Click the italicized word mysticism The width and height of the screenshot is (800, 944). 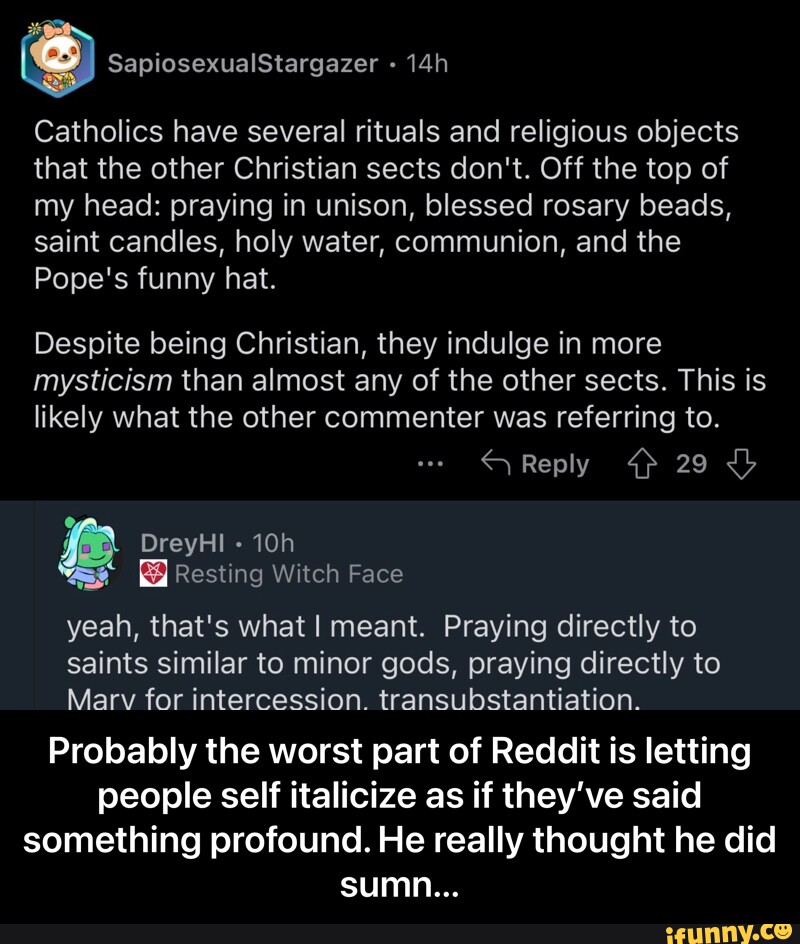(x=103, y=380)
